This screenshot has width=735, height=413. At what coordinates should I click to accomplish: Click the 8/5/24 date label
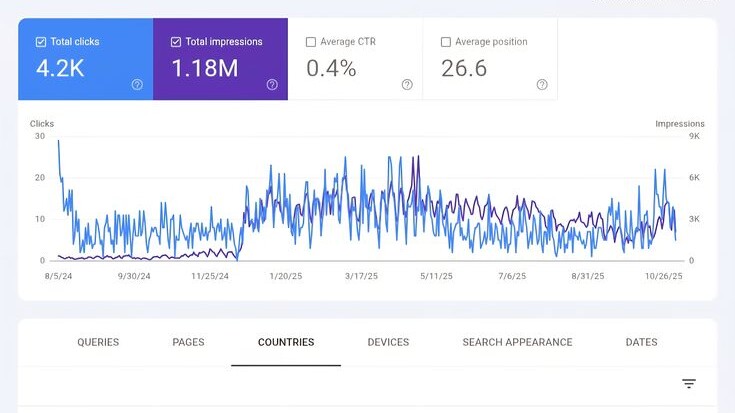point(59,276)
